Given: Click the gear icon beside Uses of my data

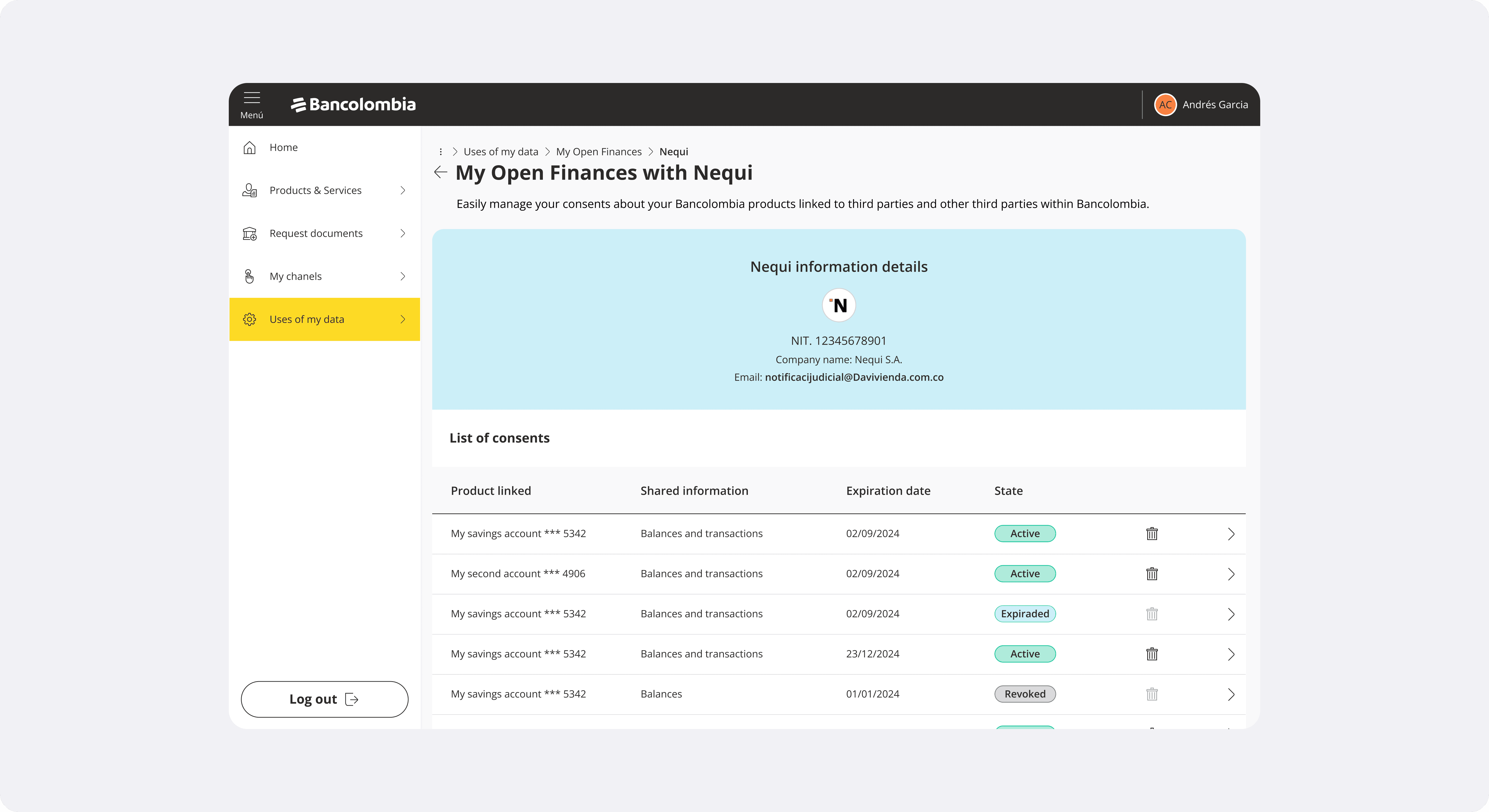Looking at the screenshot, I should pos(250,319).
